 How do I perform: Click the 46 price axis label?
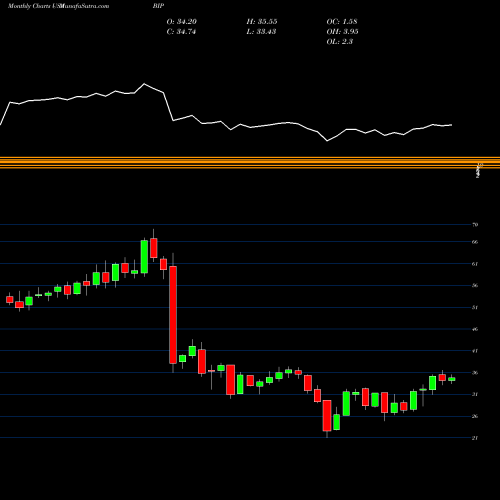(x=475, y=329)
